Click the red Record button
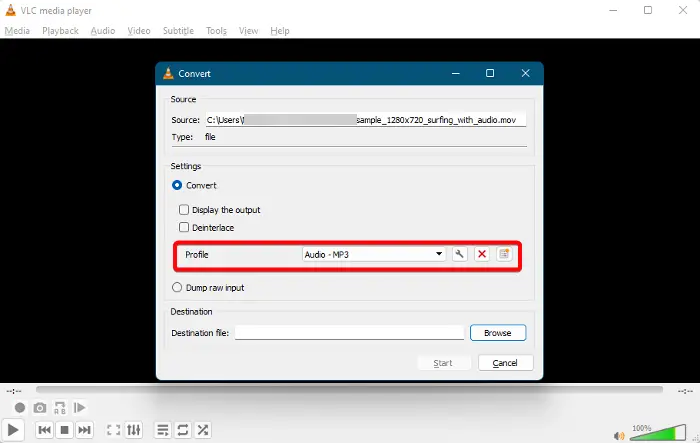Viewport: 700px width, 443px height. click(20, 408)
